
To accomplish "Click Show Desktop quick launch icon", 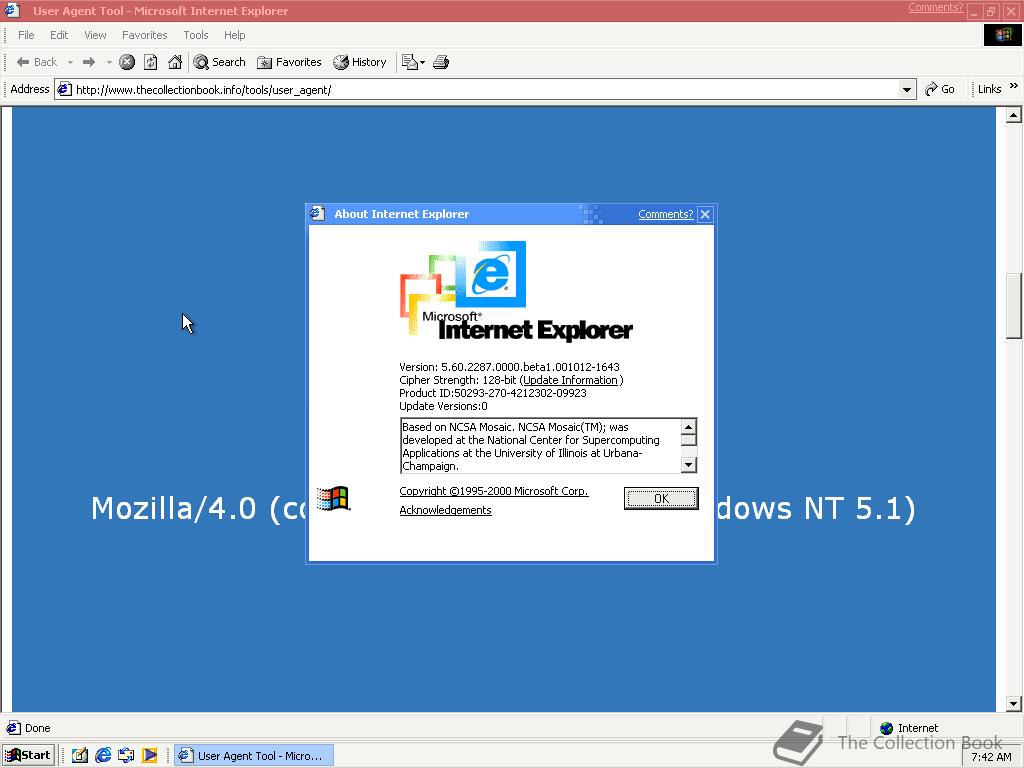I will click(80, 756).
